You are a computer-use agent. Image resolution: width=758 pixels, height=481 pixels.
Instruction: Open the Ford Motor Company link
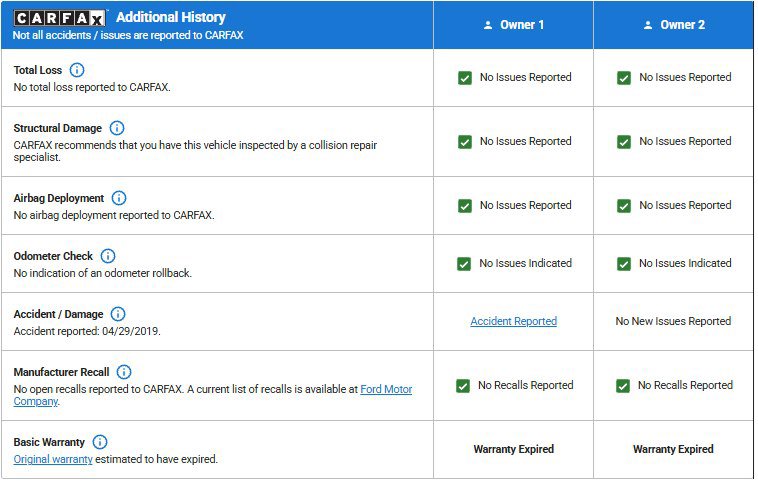click(x=386, y=390)
